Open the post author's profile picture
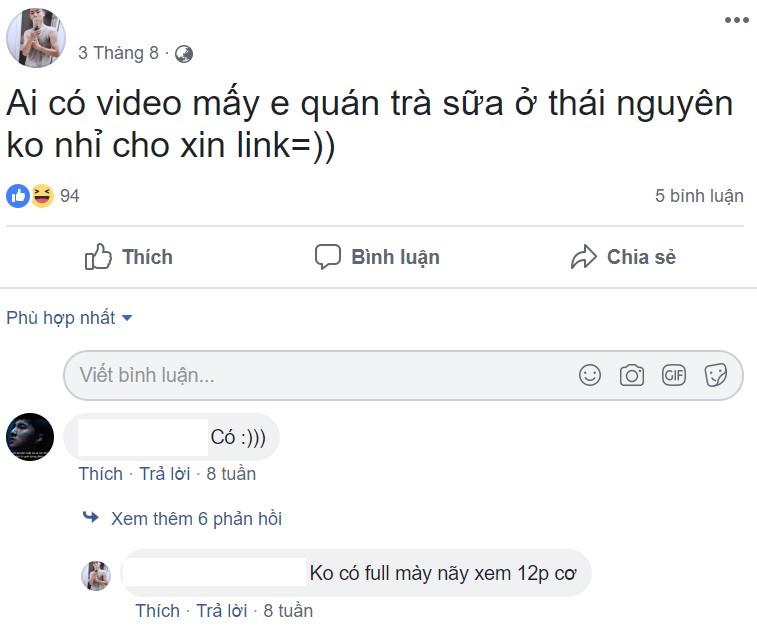 point(35,38)
